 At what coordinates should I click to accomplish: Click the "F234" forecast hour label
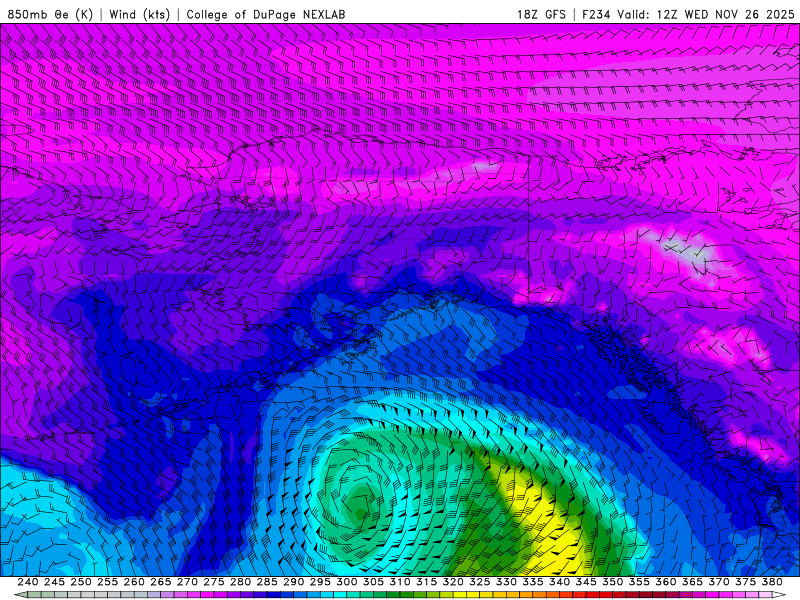(596, 14)
